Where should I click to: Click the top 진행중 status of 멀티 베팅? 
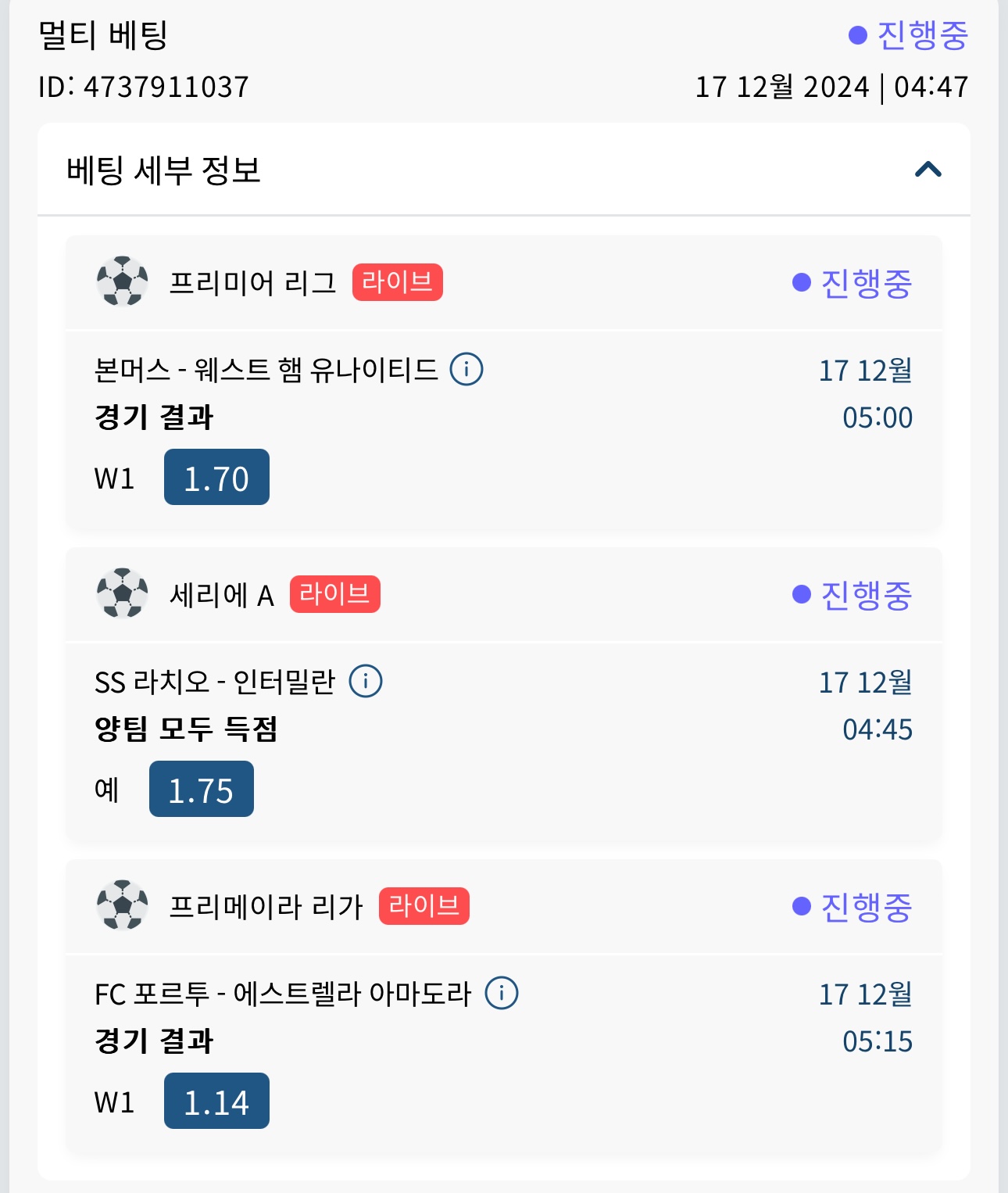910,35
